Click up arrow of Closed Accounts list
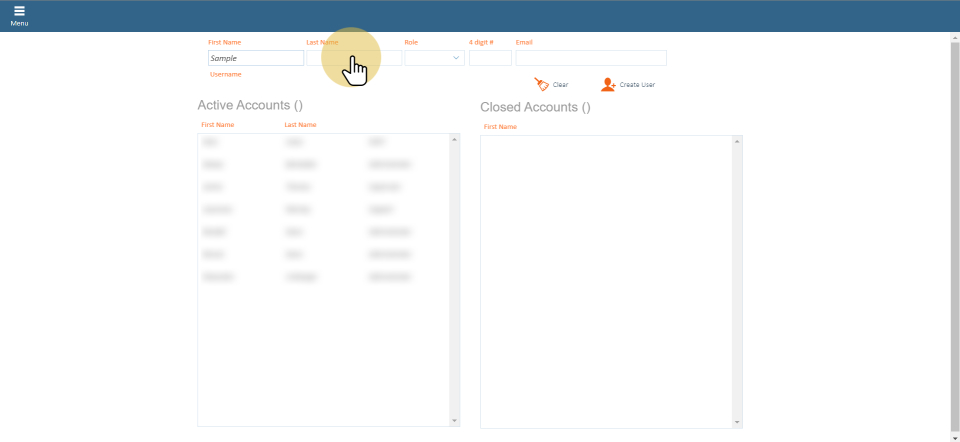Screen dimensions: 960x442 (x=738, y=141)
